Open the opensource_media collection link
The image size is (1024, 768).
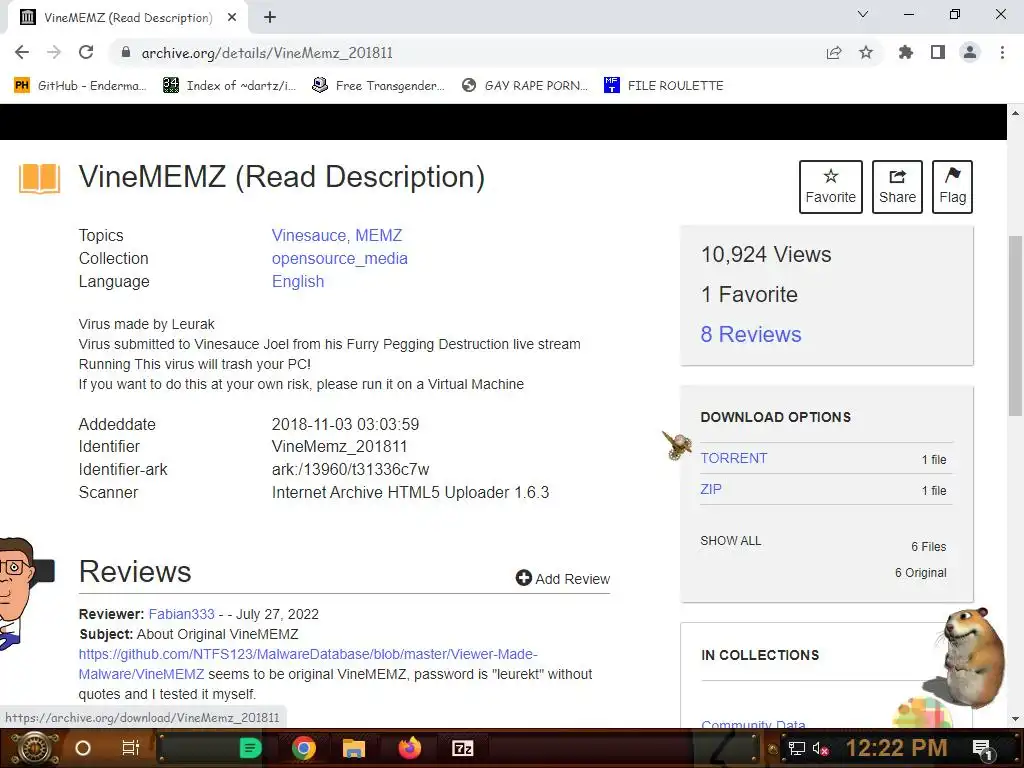tap(340, 259)
